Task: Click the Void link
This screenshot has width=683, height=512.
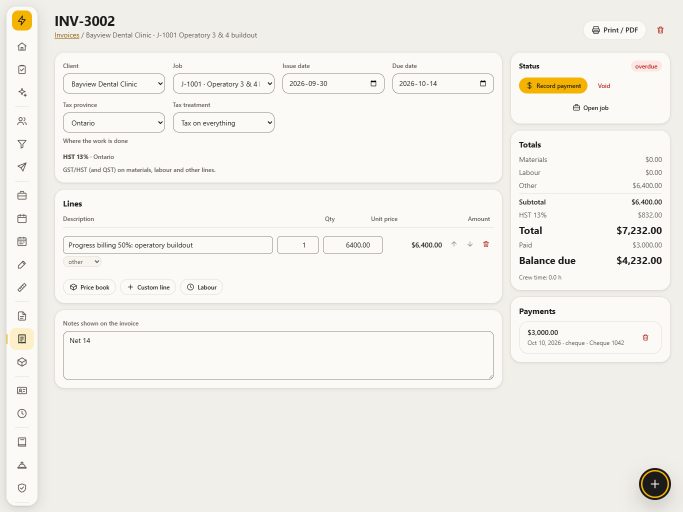Action: point(603,86)
